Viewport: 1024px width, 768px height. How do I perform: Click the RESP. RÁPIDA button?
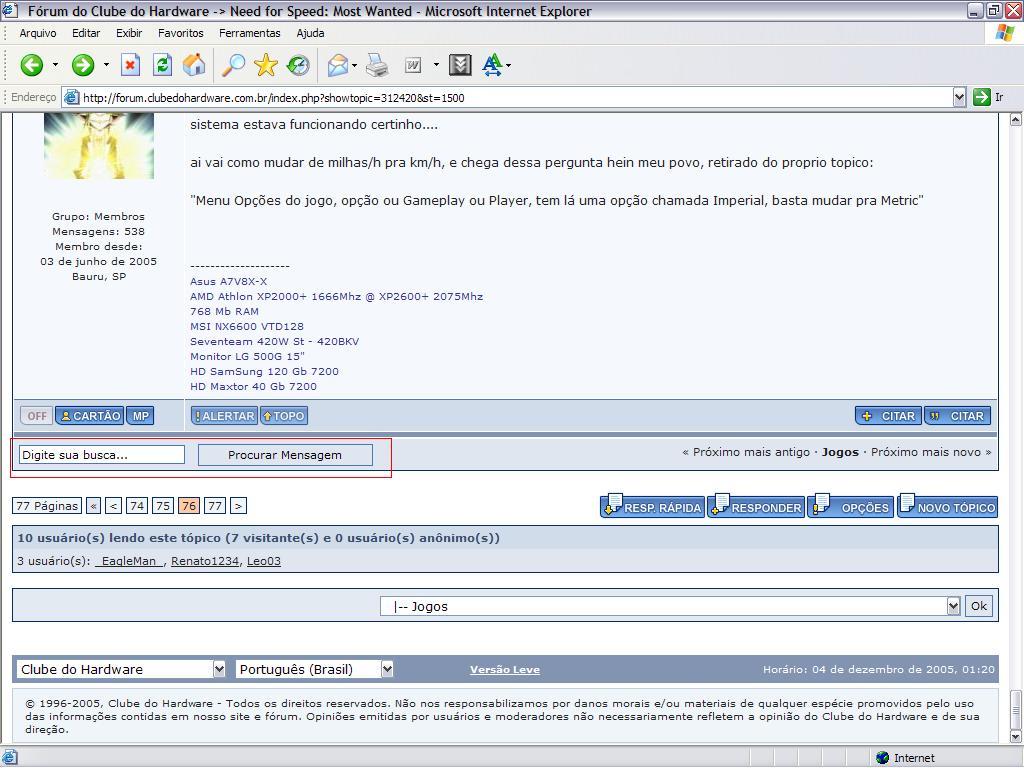(x=652, y=507)
